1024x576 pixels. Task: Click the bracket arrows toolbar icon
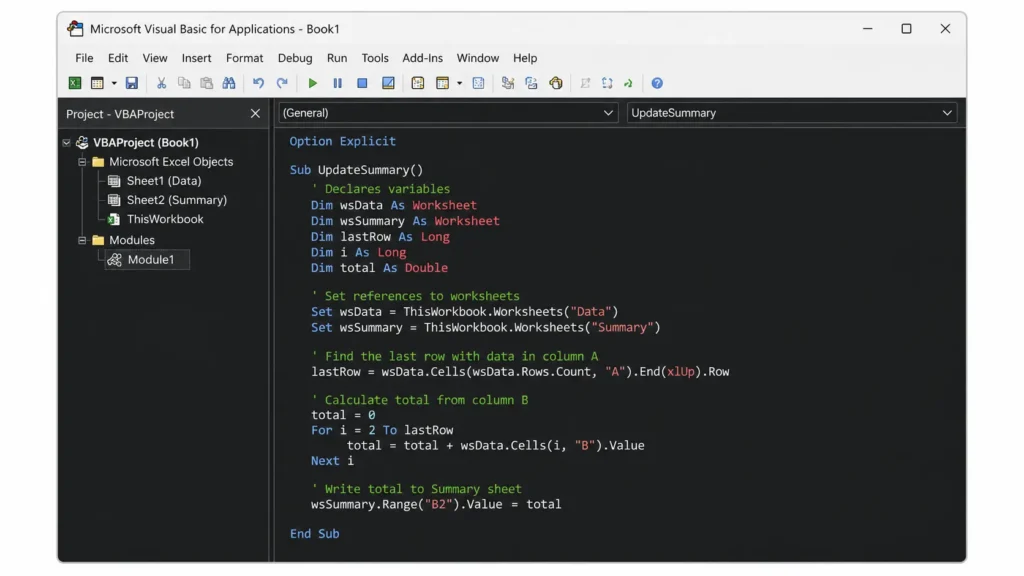tap(607, 83)
